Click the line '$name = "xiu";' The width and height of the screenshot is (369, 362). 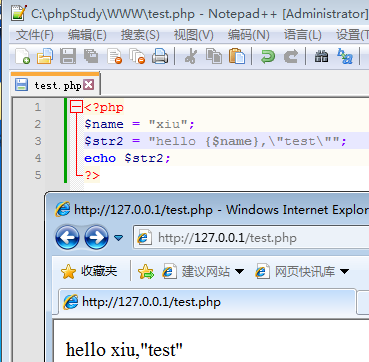pyautogui.click(x=139, y=124)
